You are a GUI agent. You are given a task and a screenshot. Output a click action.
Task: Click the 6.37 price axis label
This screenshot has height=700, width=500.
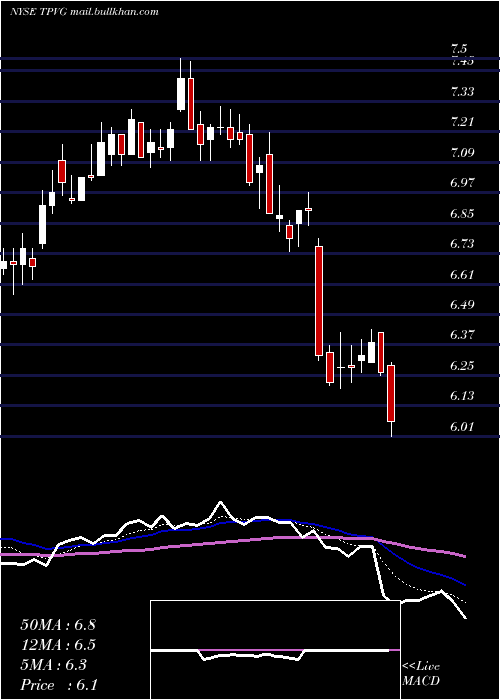pos(462,335)
